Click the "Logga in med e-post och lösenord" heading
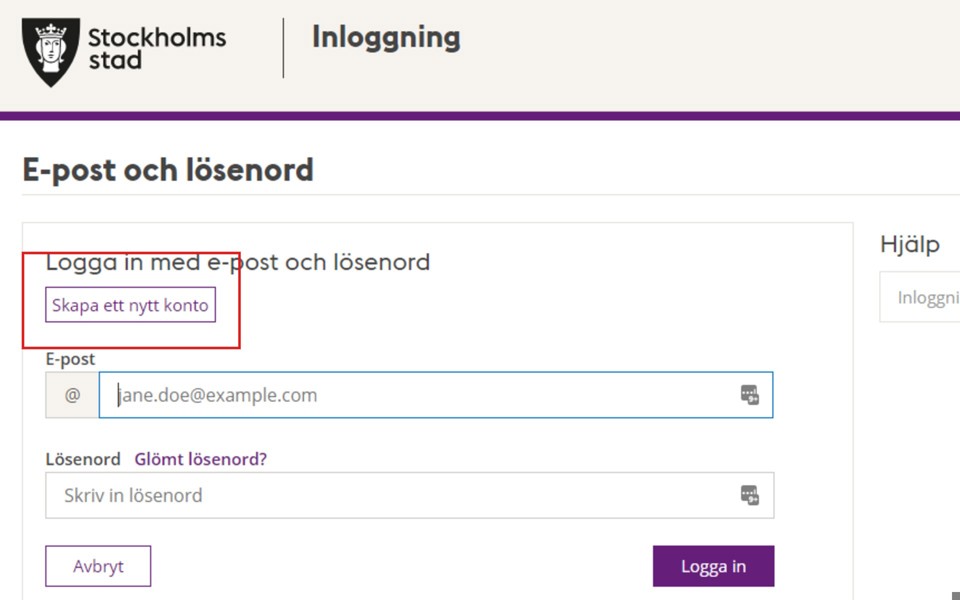Image resolution: width=960 pixels, height=600 pixels. 238,263
